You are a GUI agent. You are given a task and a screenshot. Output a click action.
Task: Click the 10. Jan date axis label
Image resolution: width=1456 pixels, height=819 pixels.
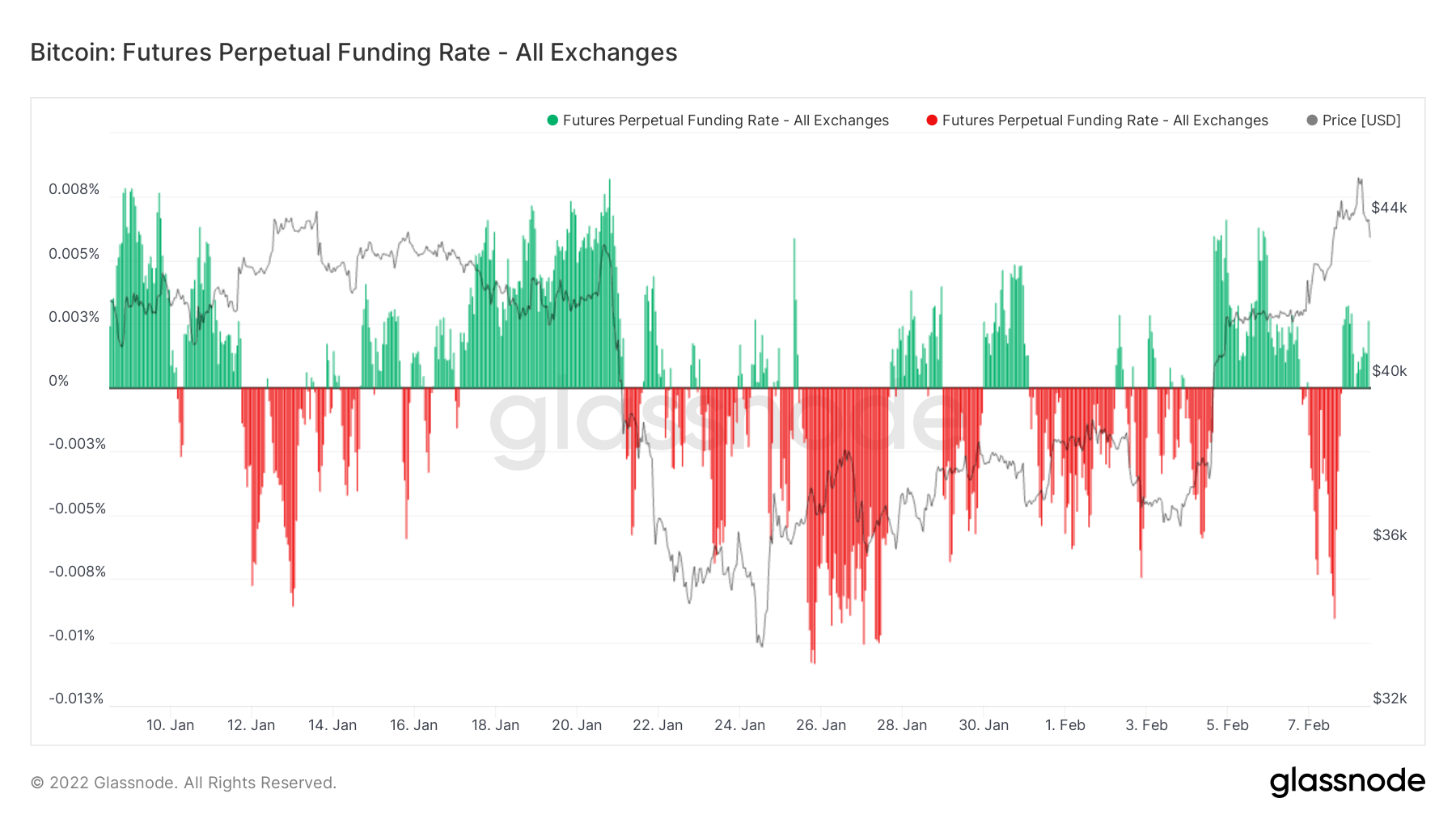[170, 725]
